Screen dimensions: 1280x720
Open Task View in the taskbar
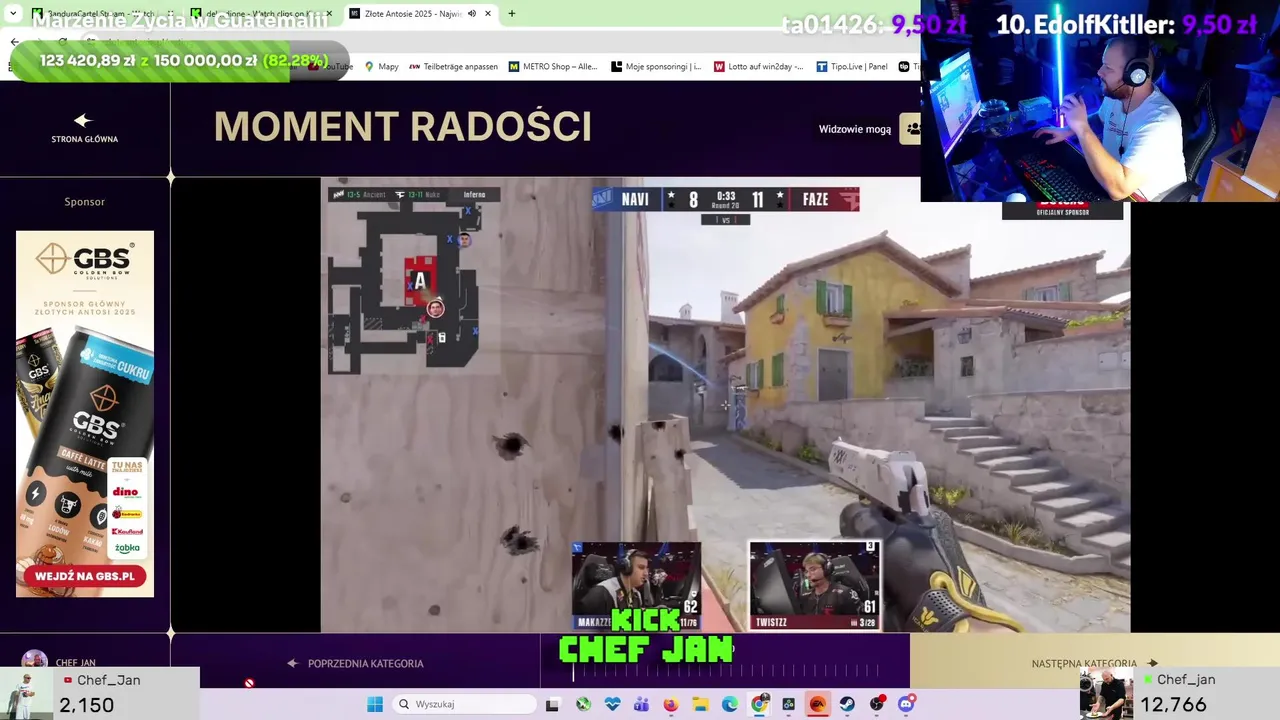point(552,704)
